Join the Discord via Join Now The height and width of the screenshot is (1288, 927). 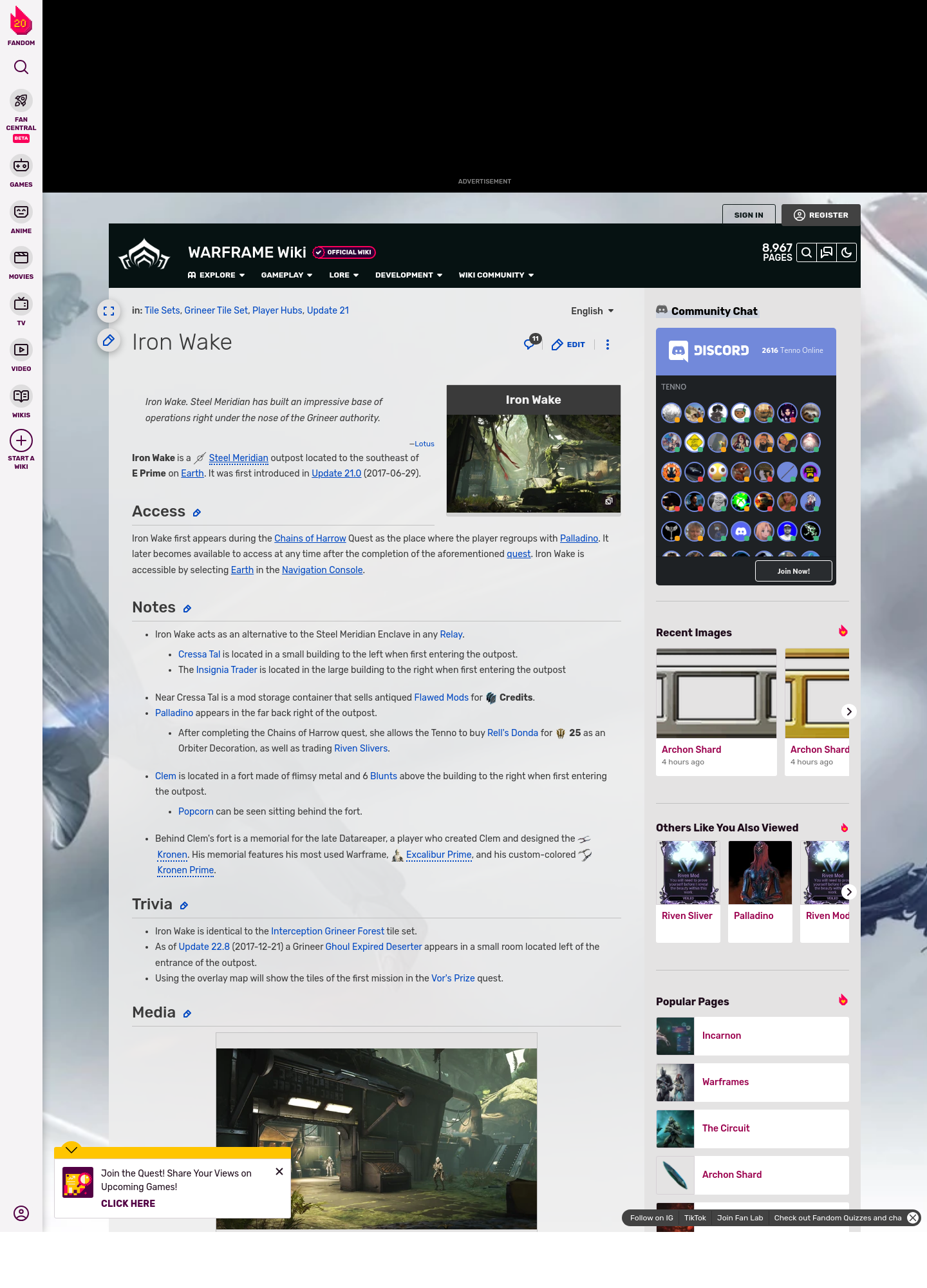793,571
